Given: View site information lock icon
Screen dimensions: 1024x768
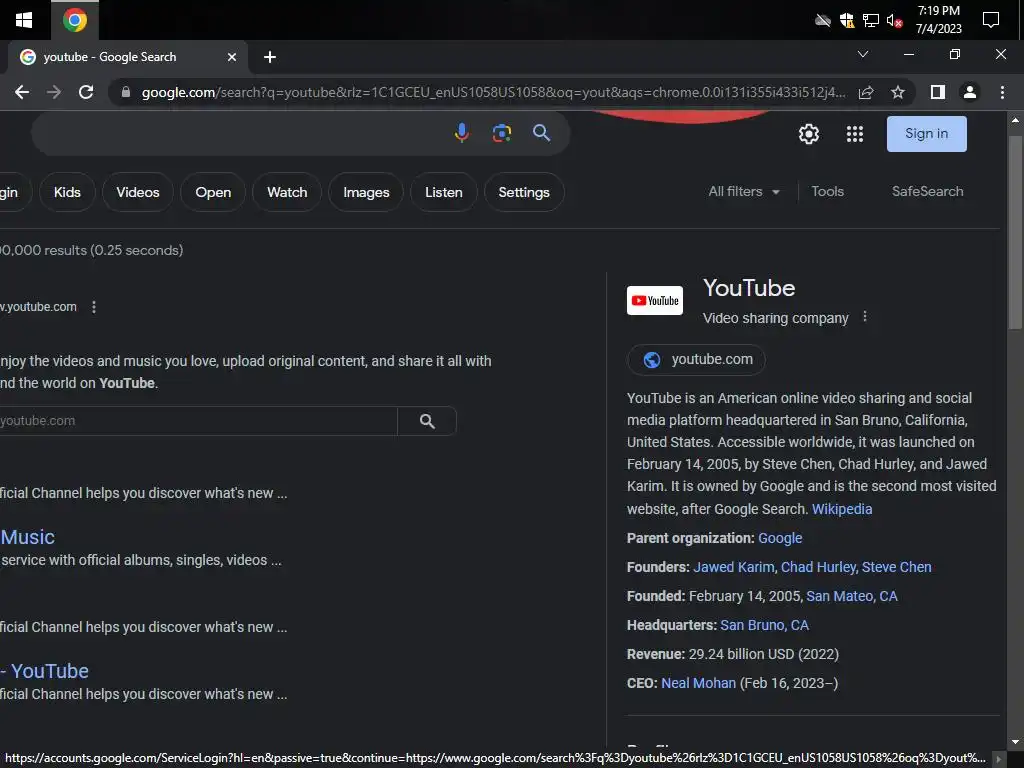Looking at the screenshot, I should (126, 92).
